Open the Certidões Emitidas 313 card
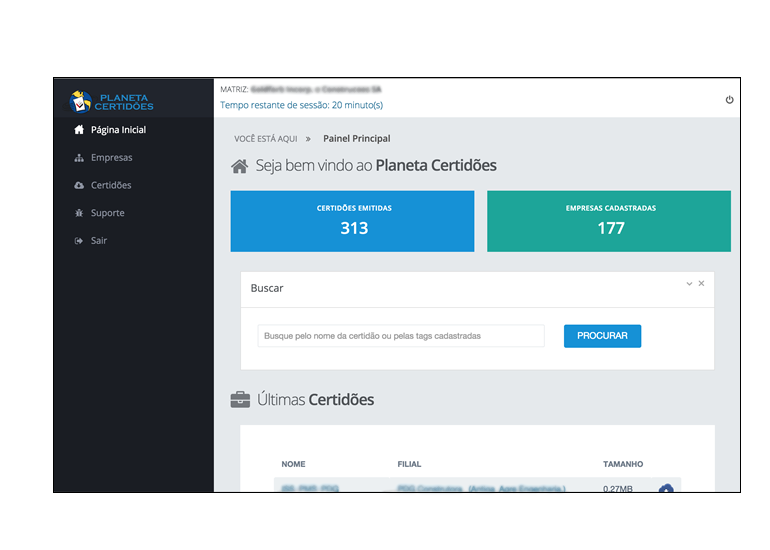The height and width of the screenshot is (550, 770). point(353,221)
